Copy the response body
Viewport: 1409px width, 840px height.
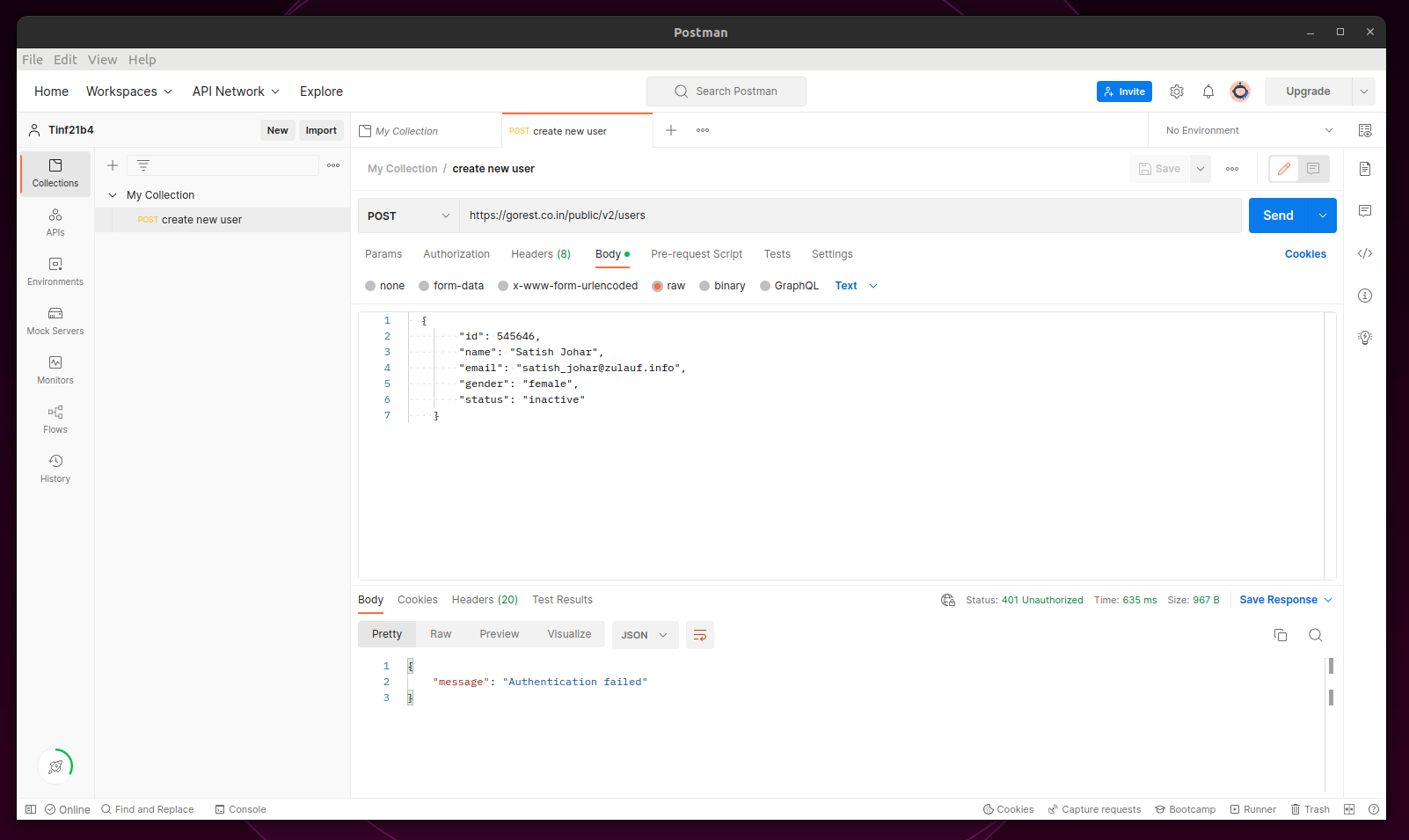(x=1281, y=635)
